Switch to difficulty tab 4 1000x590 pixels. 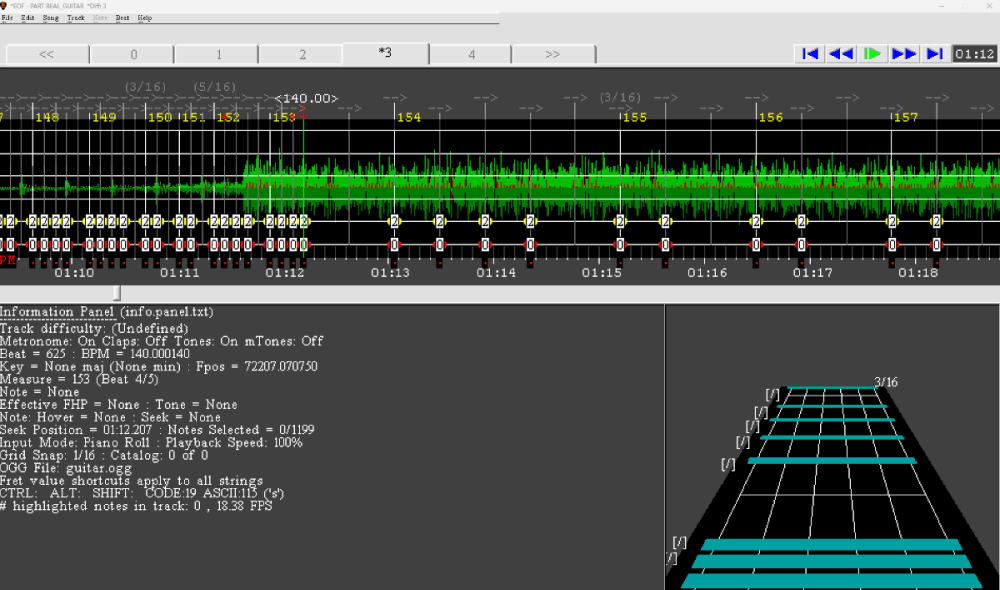tap(472, 55)
